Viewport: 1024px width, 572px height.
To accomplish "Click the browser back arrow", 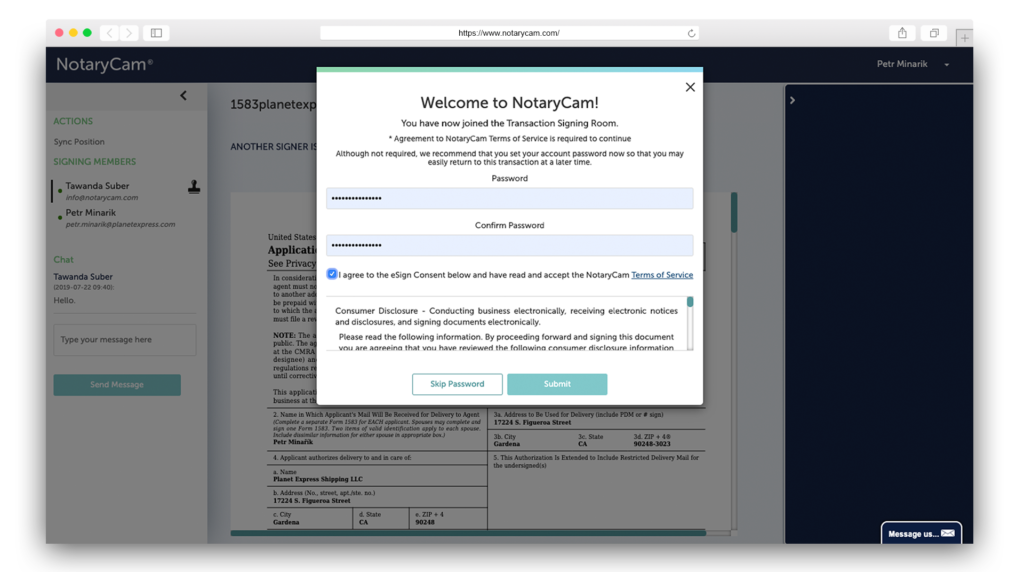I will coord(110,33).
